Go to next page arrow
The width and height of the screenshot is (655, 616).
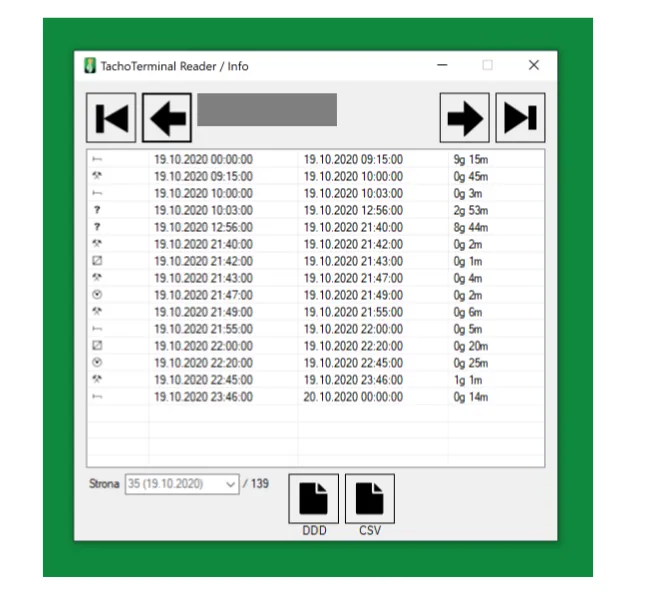point(465,118)
